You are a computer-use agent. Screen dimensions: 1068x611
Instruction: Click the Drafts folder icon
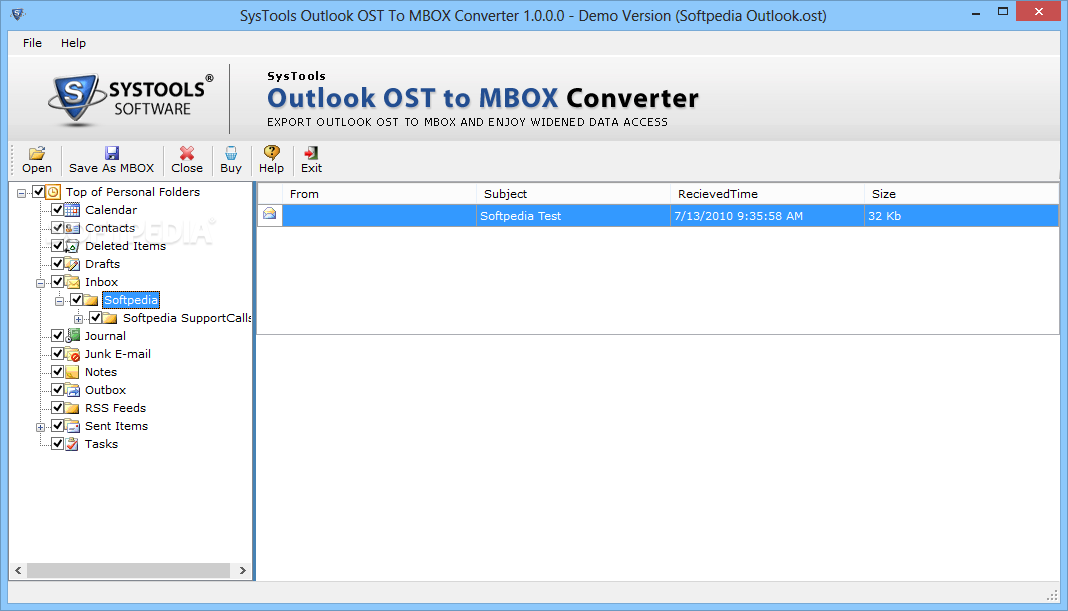click(72, 264)
